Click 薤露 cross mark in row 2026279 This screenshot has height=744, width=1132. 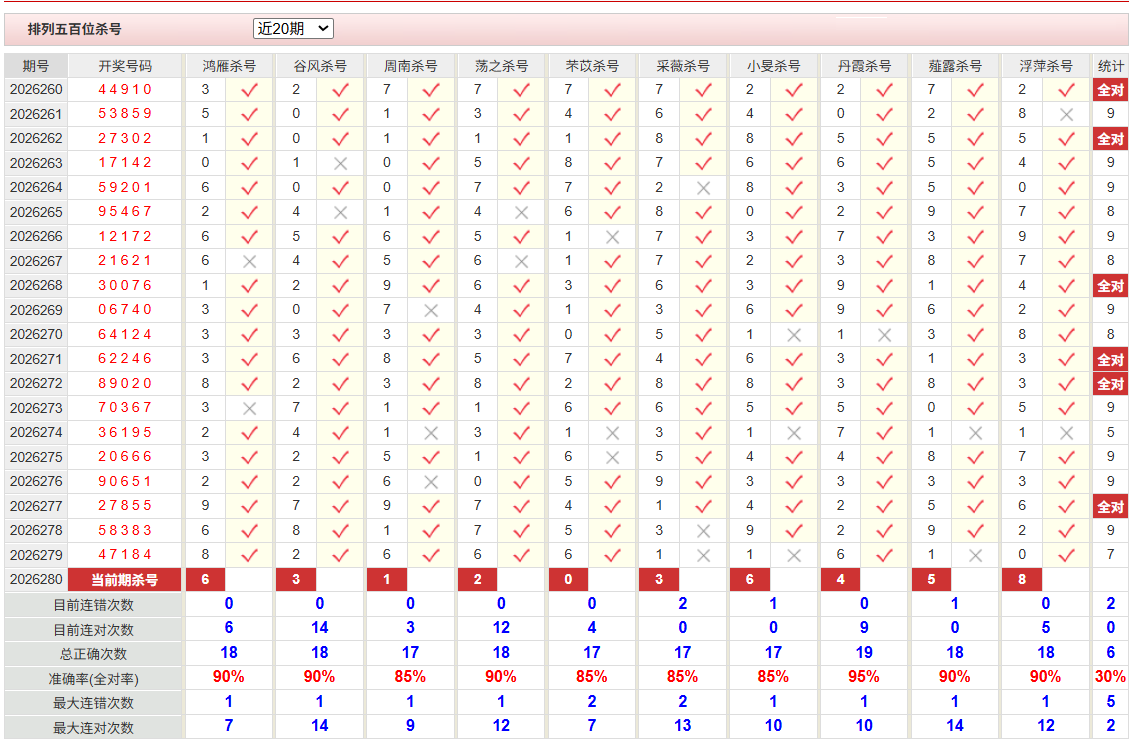[x=975, y=556]
